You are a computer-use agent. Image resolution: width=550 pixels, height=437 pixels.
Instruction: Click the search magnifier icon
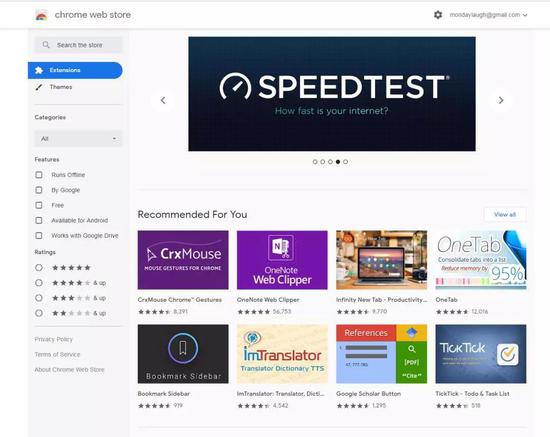pos(46,45)
